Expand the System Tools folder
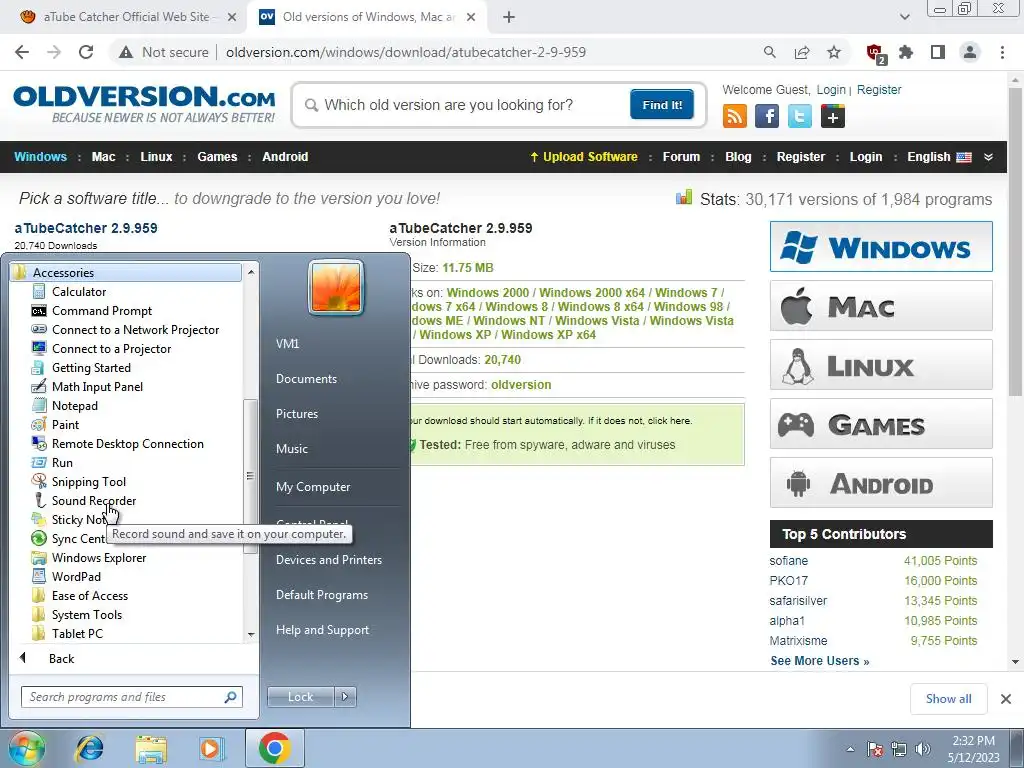 pyautogui.click(x=86, y=615)
